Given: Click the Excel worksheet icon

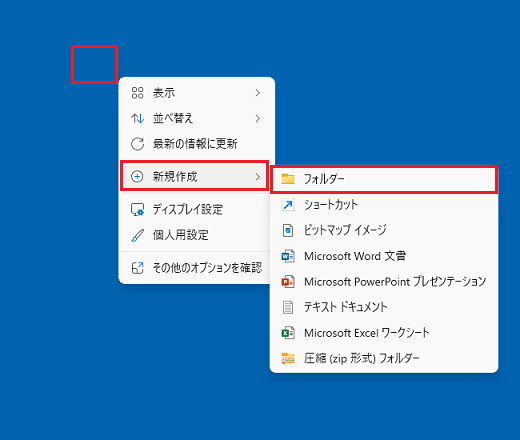Looking at the screenshot, I should tap(288, 333).
